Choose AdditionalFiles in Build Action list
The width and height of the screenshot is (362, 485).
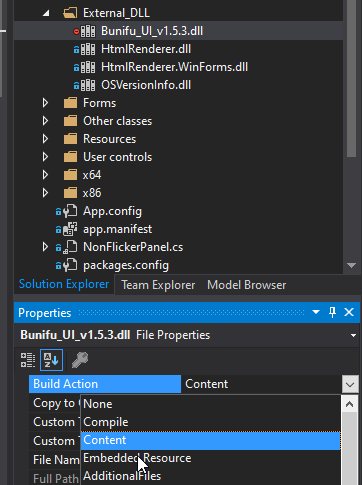211,476
